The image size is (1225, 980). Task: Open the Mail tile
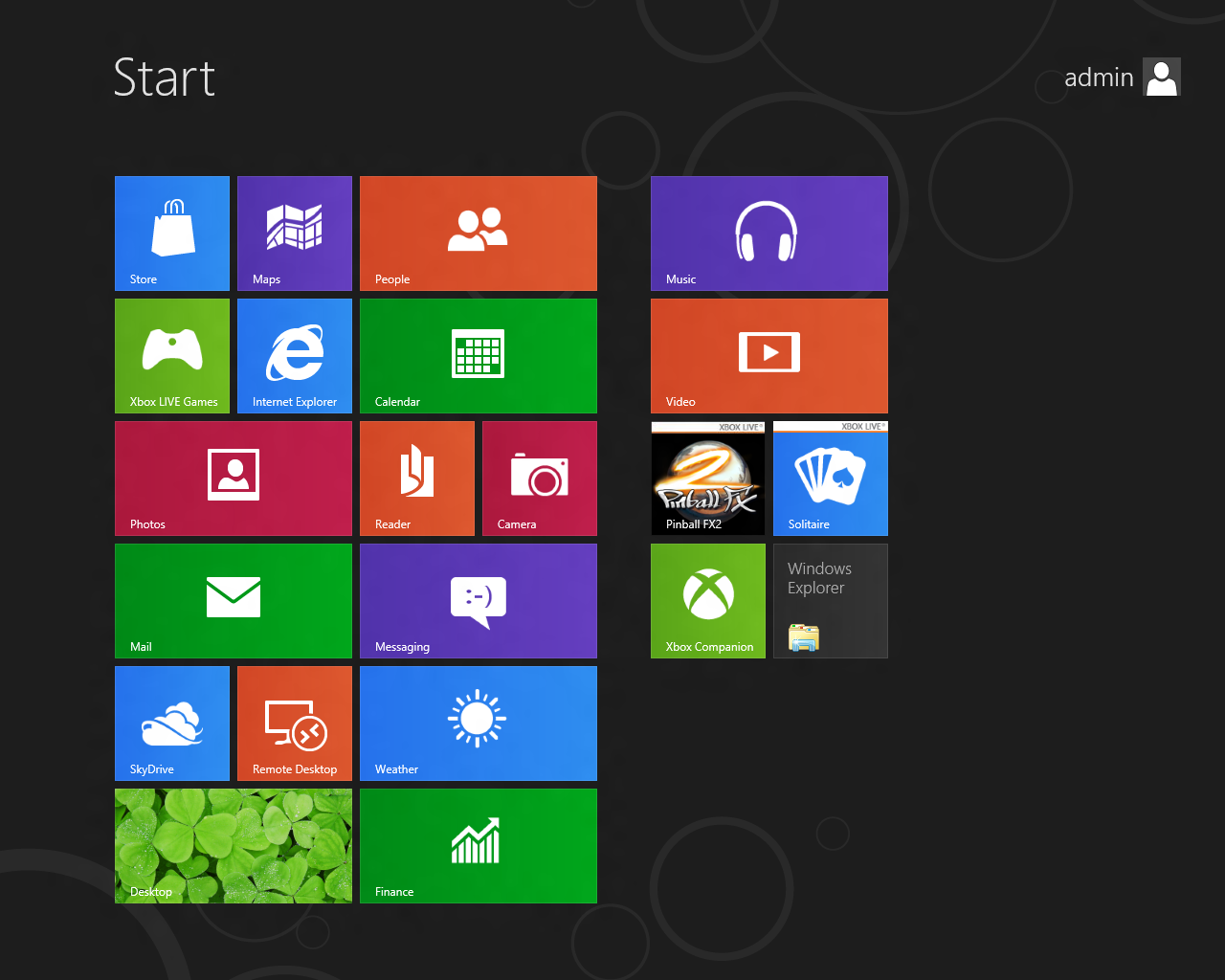(x=234, y=601)
